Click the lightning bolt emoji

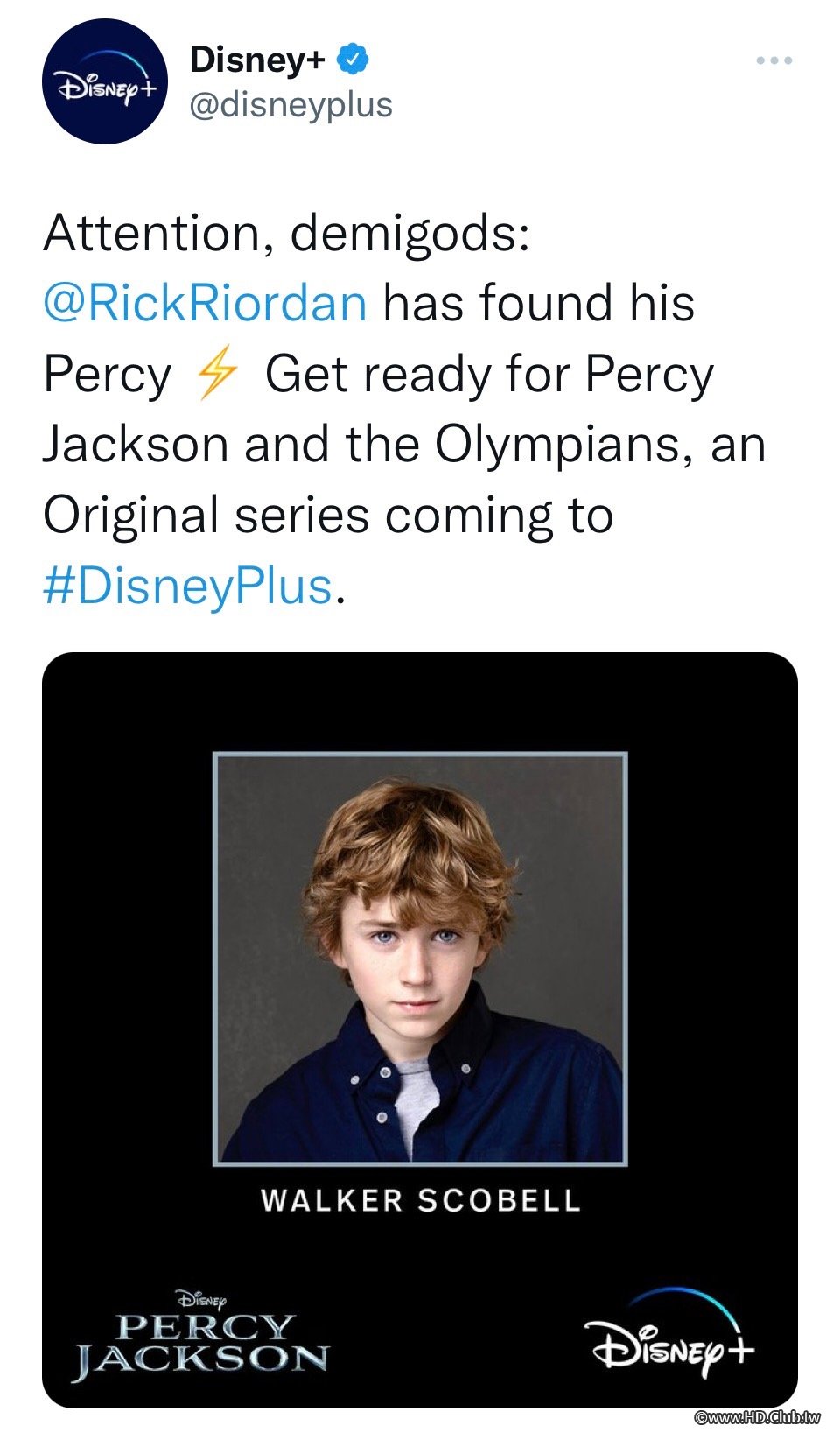pos(217,373)
